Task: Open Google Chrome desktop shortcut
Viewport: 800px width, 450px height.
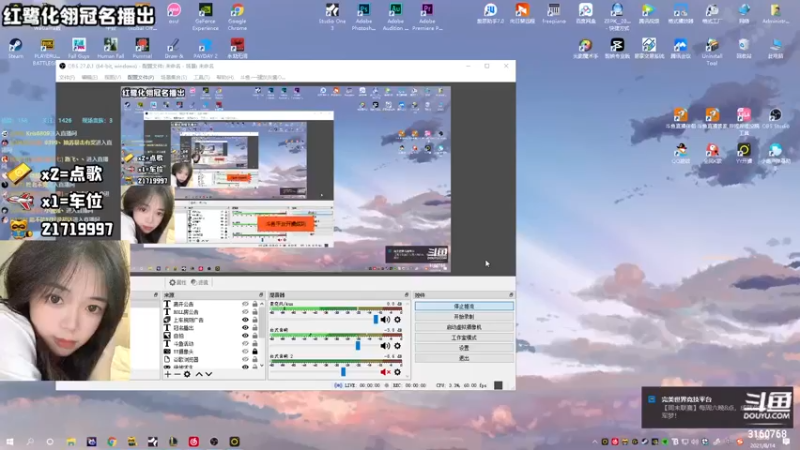Action: [x=237, y=16]
